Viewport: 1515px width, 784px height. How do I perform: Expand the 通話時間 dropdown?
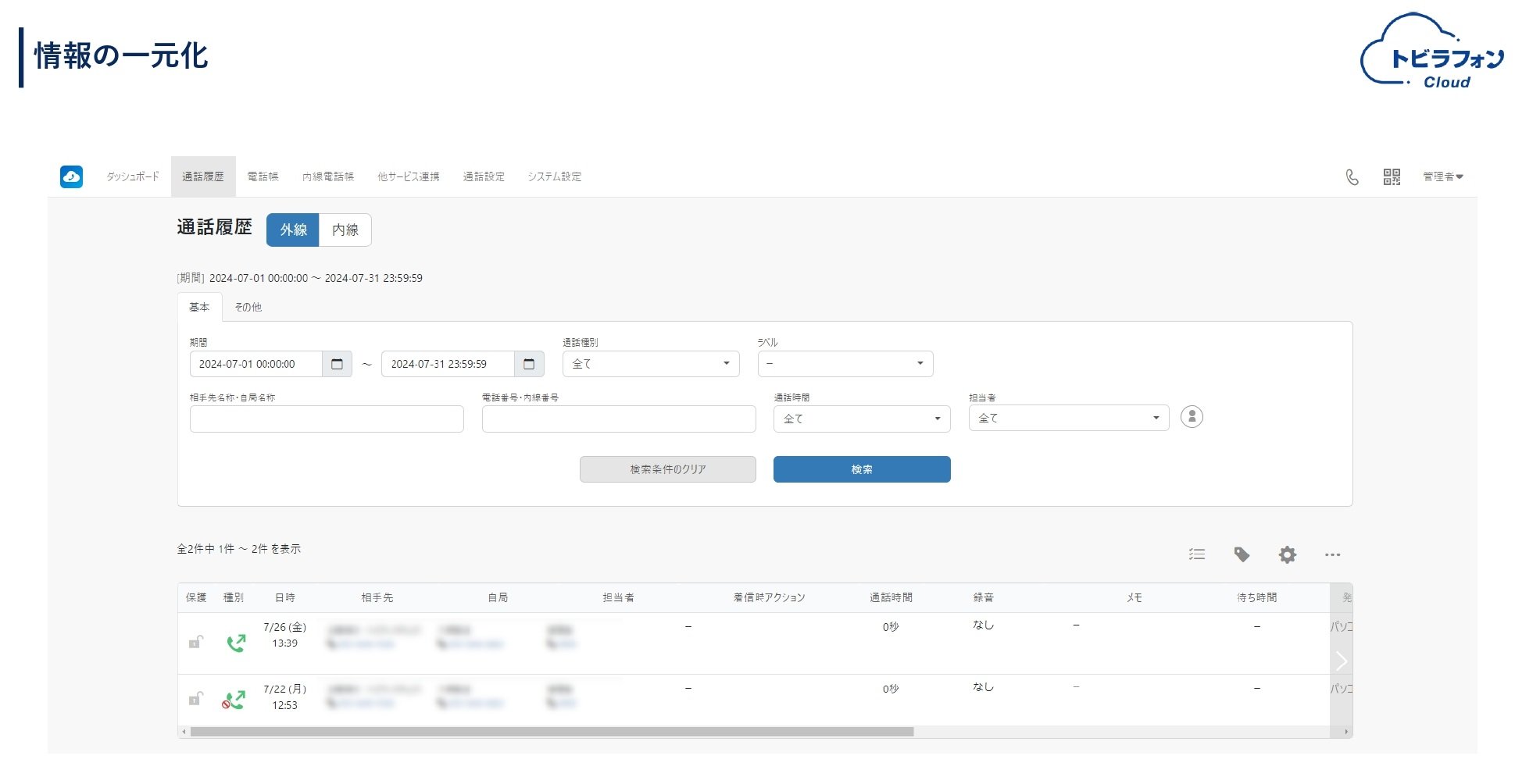coord(862,419)
